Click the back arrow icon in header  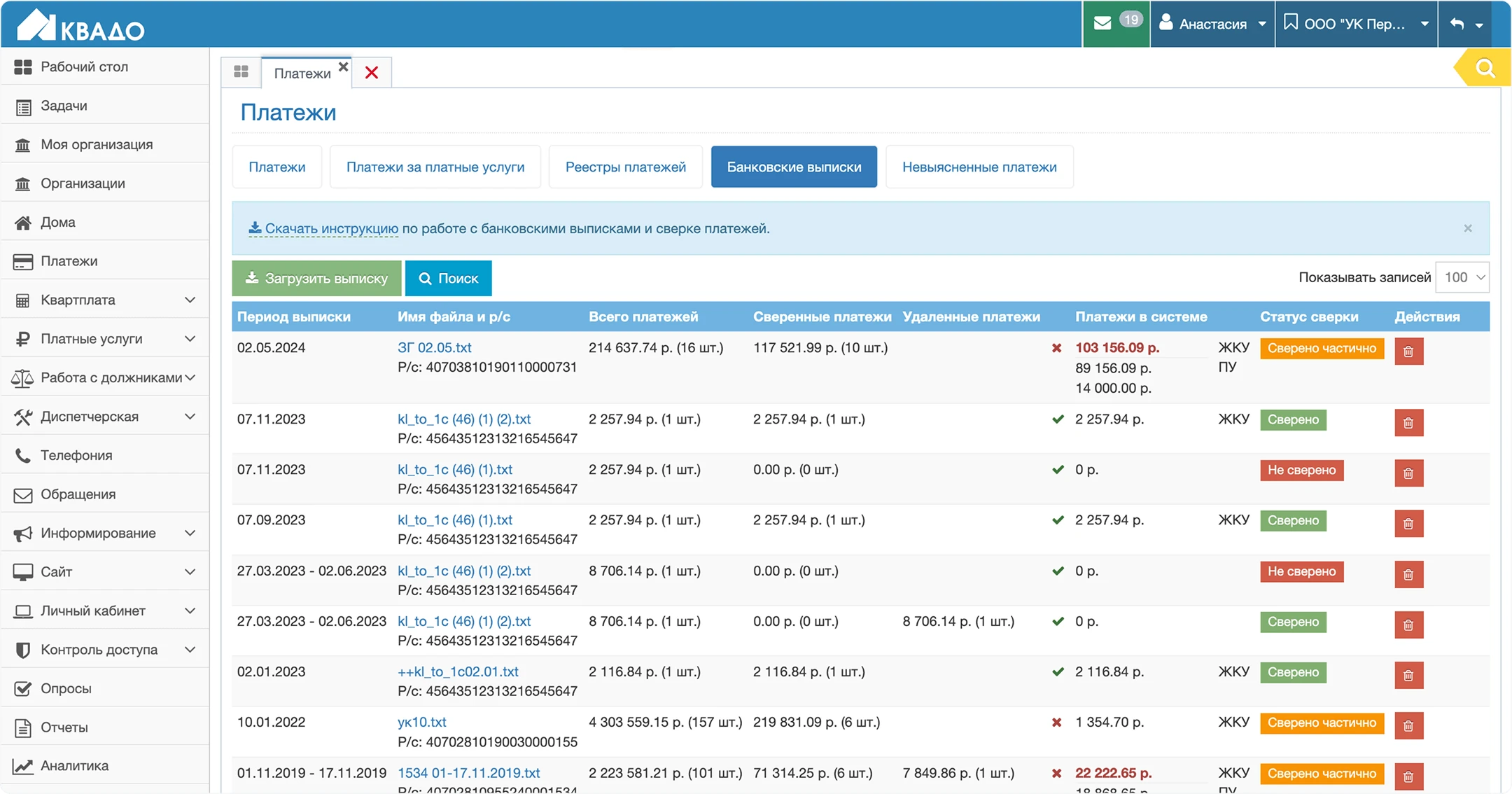coord(1457,24)
